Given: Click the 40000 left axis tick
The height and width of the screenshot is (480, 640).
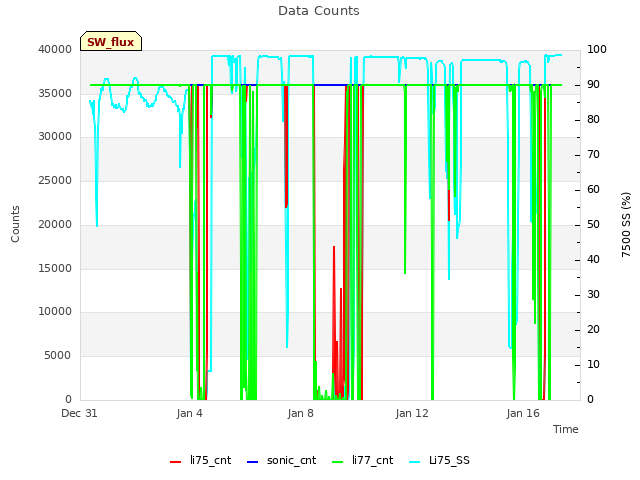Looking at the screenshot, I should 55,49.
